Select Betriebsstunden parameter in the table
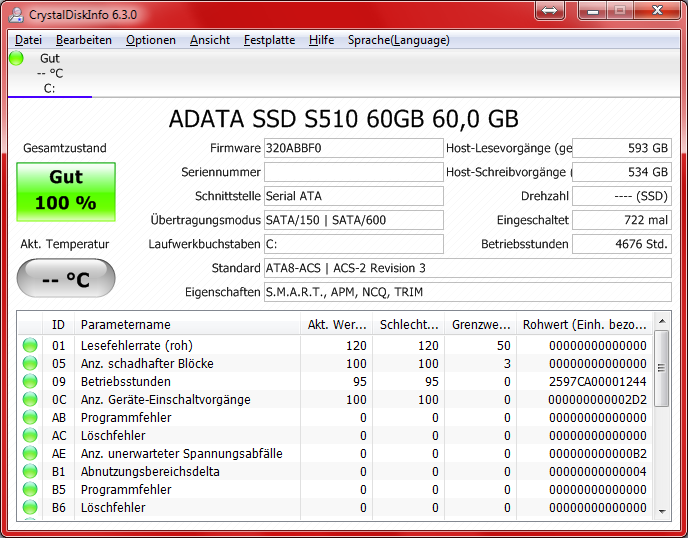 (x=335, y=381)
